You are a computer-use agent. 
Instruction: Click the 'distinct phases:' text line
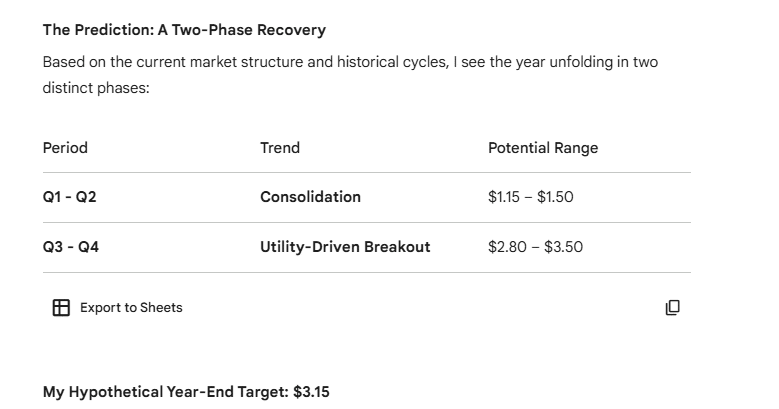(95, 88)
